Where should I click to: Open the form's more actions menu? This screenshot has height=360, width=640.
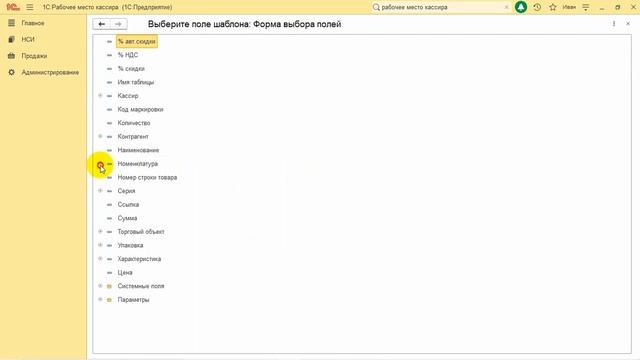click(614, 24)
